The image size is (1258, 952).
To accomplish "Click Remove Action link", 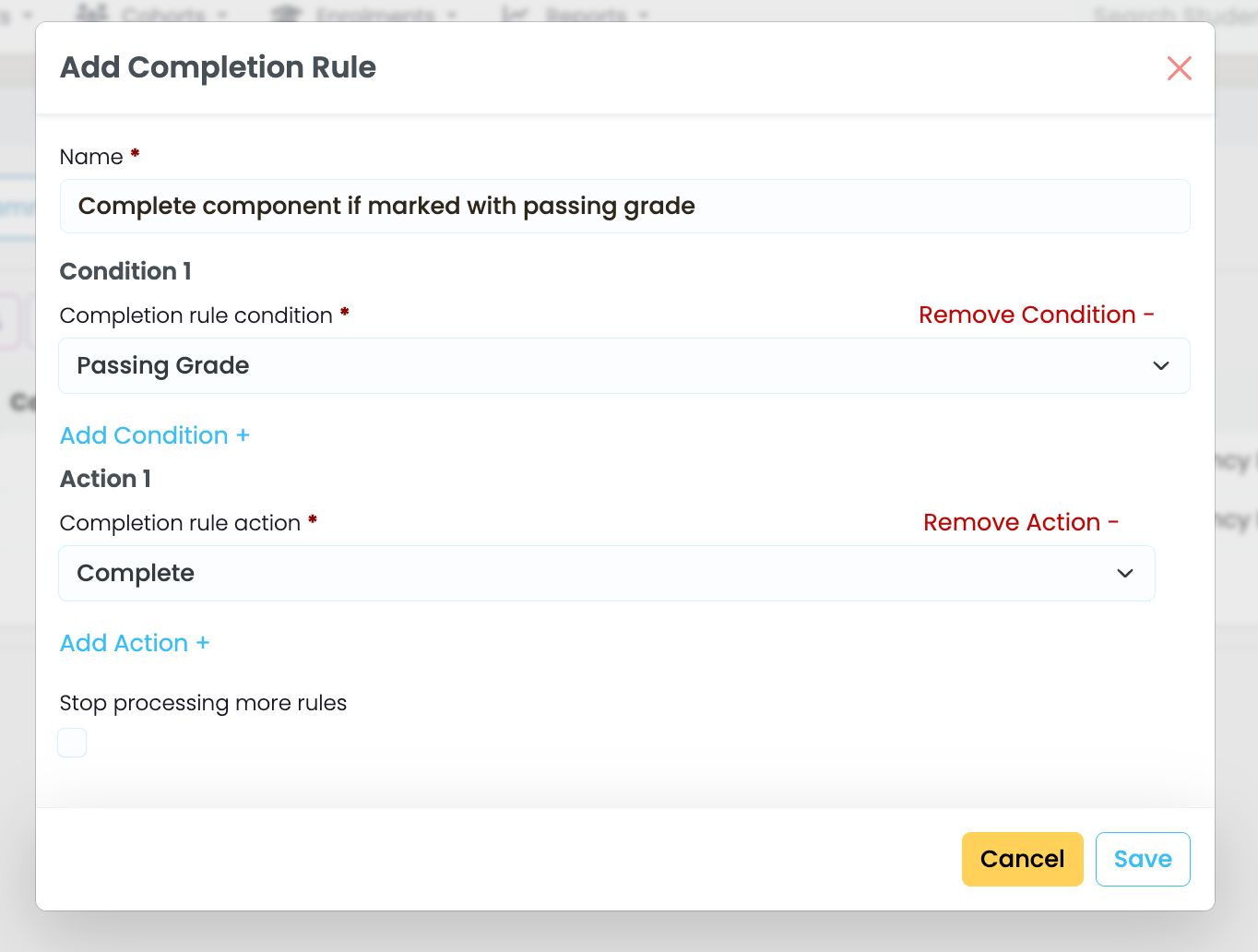I will coord(1021,522).
